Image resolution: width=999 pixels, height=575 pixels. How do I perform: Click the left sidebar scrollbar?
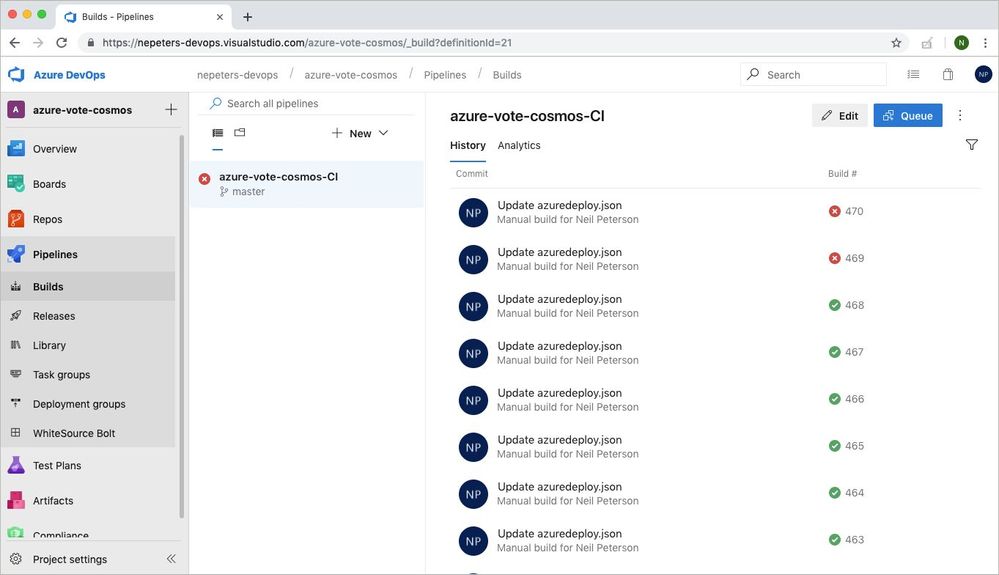tap(182, 326)
